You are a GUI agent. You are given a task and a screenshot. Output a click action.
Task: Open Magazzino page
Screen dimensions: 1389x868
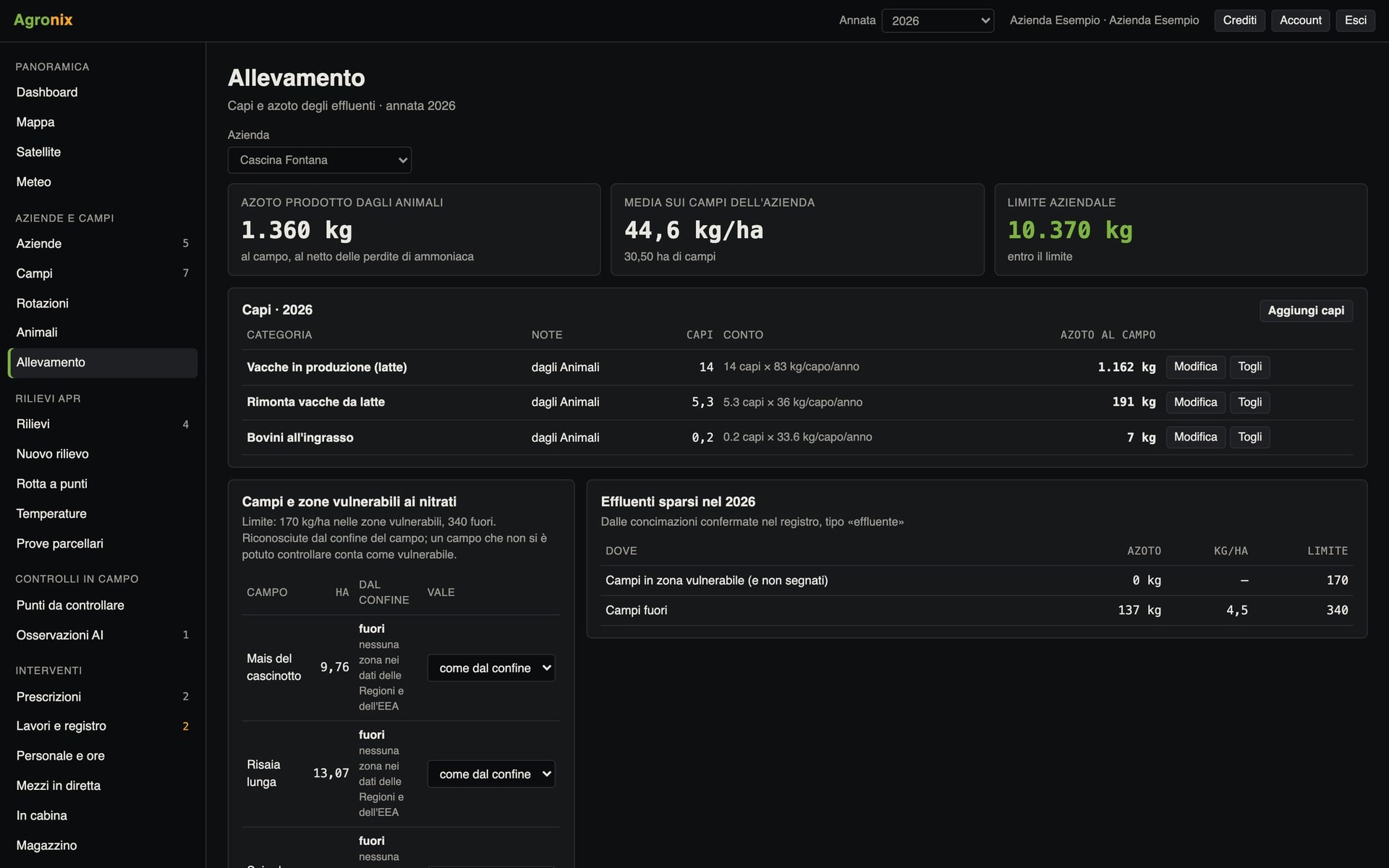pos(103,846)
